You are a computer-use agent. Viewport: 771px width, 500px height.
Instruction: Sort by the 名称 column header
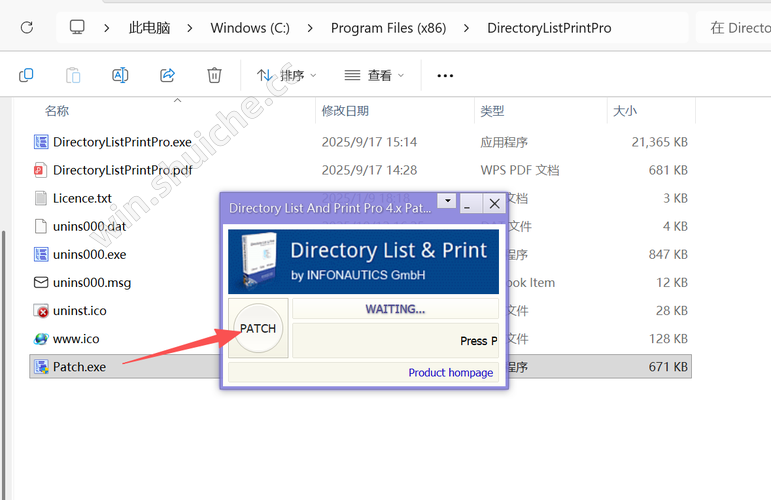(57, 110)
